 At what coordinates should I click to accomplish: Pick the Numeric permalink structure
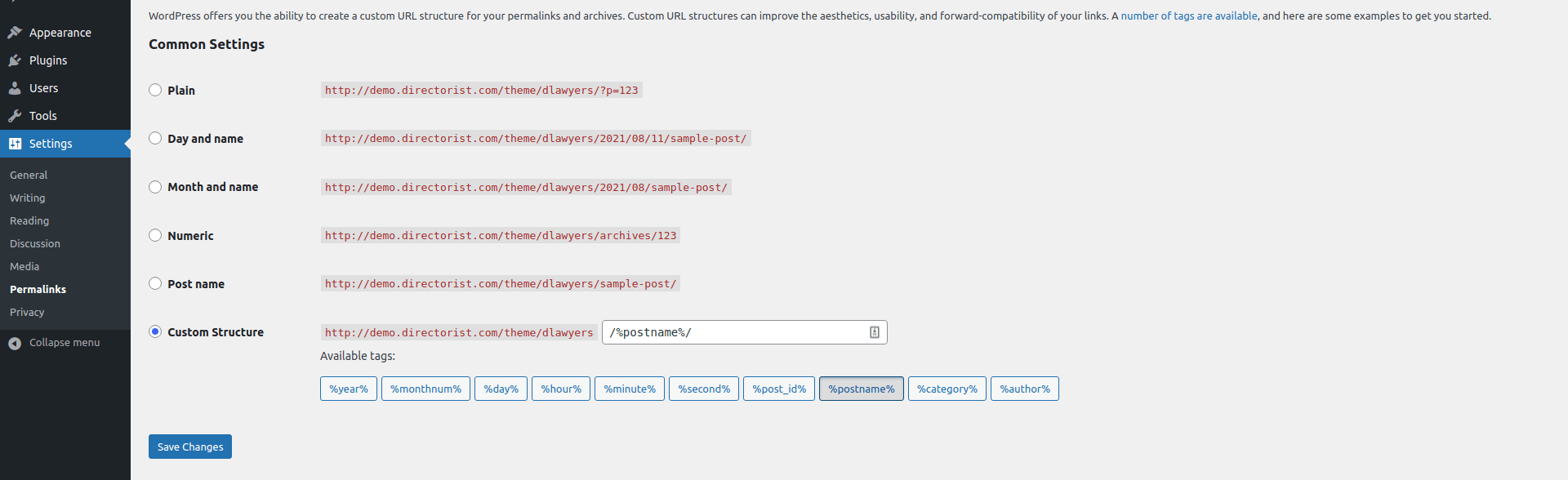click(x=155, y=235)
